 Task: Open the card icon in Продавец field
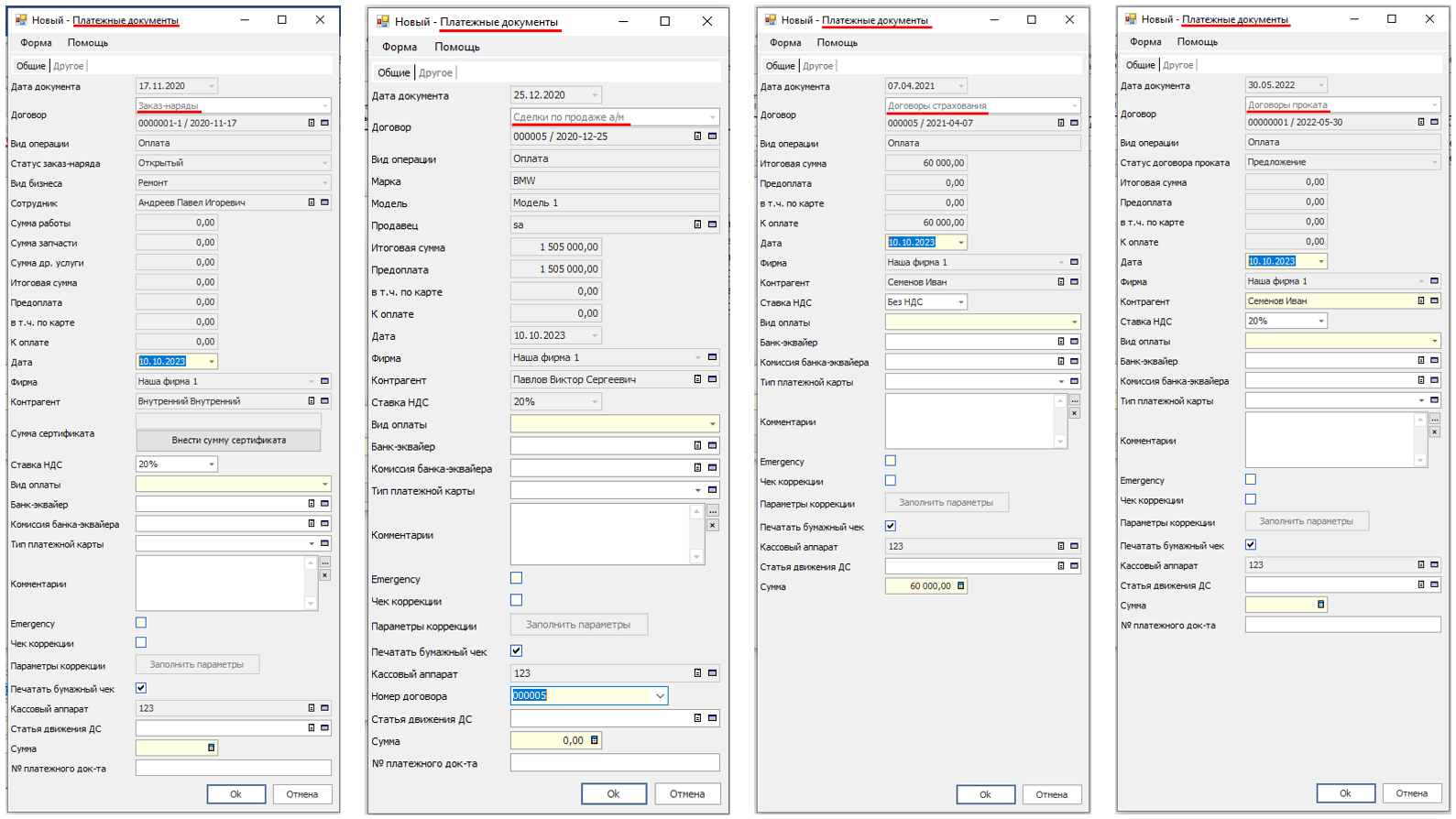pos(712,224)
